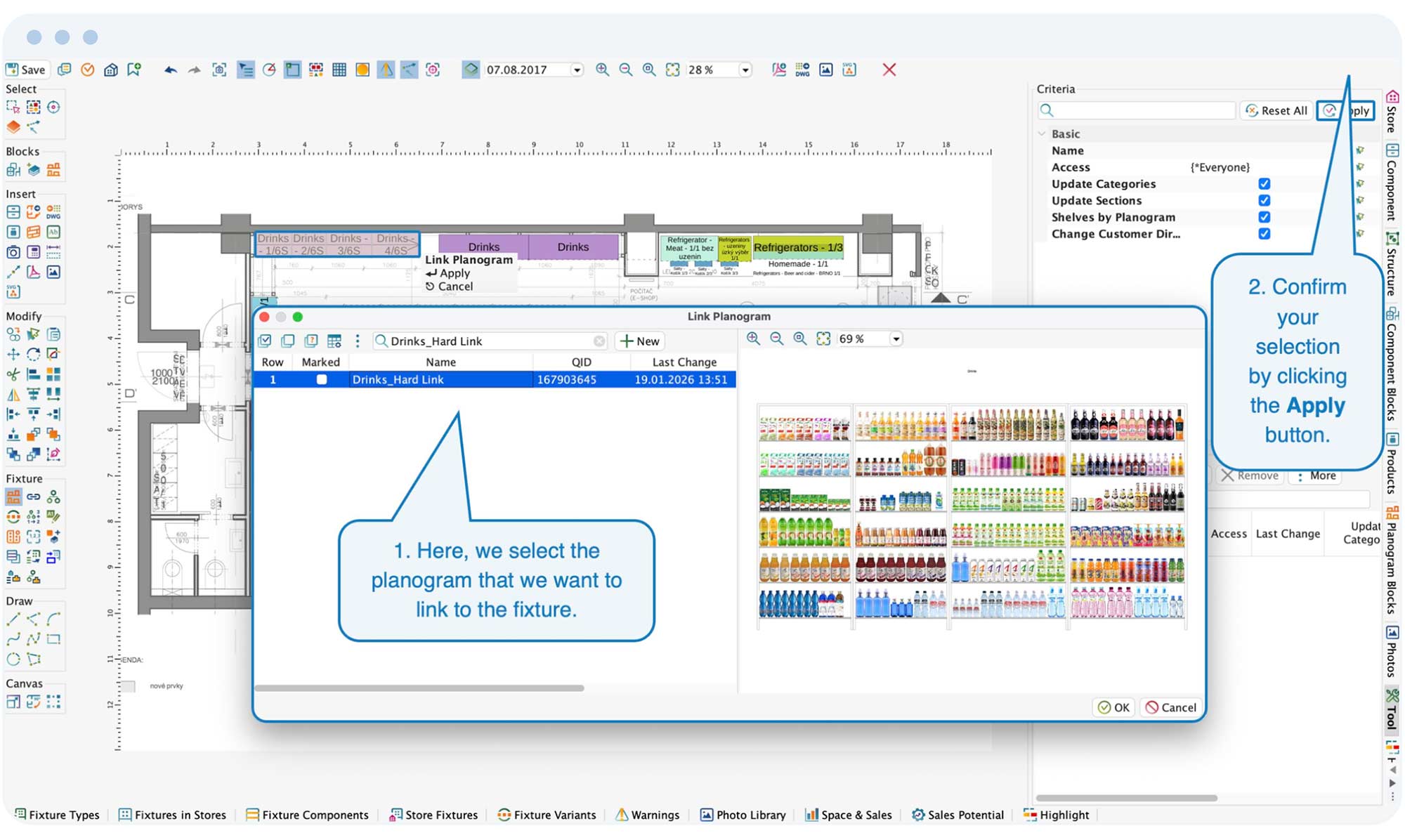Viewport: 1405px width, 840px height.
Task: Click the red X icon in top toolbar
Action: (x=889, y=70)
